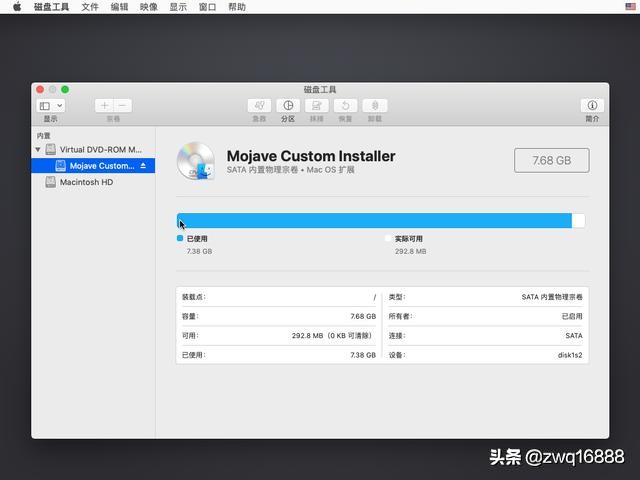Close the Disk Utility window

(x=40, y=89)
